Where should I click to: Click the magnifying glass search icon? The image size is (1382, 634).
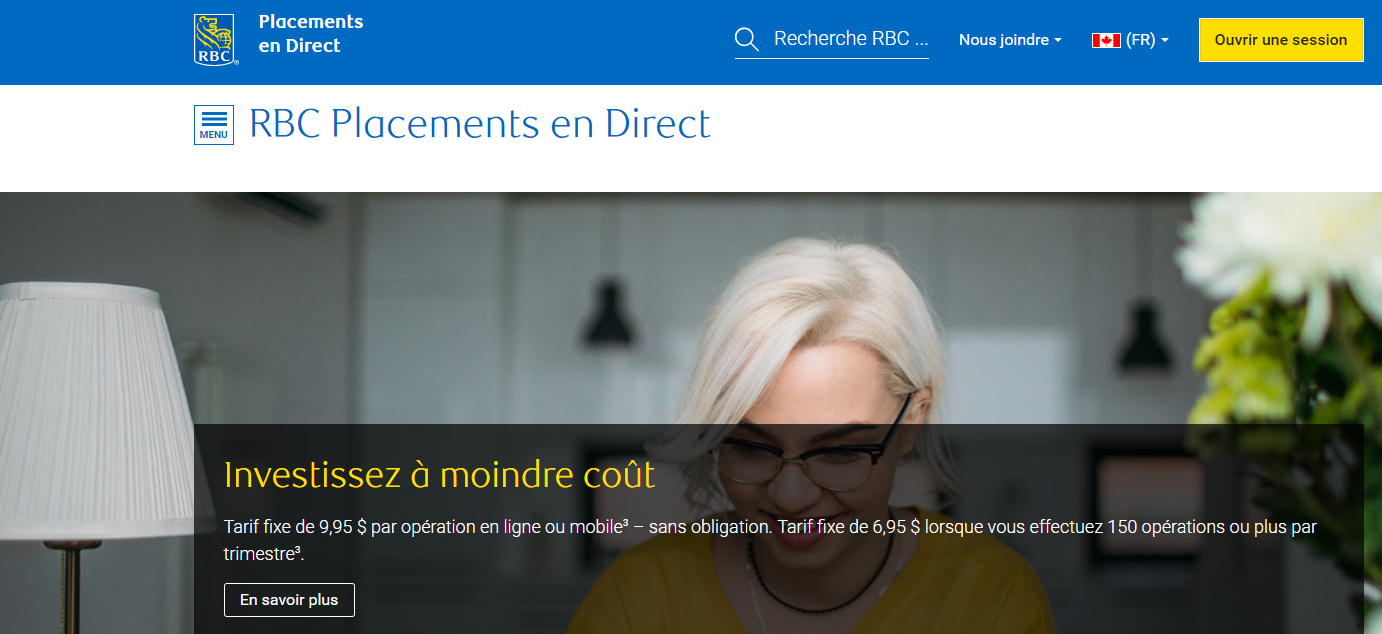746,39
